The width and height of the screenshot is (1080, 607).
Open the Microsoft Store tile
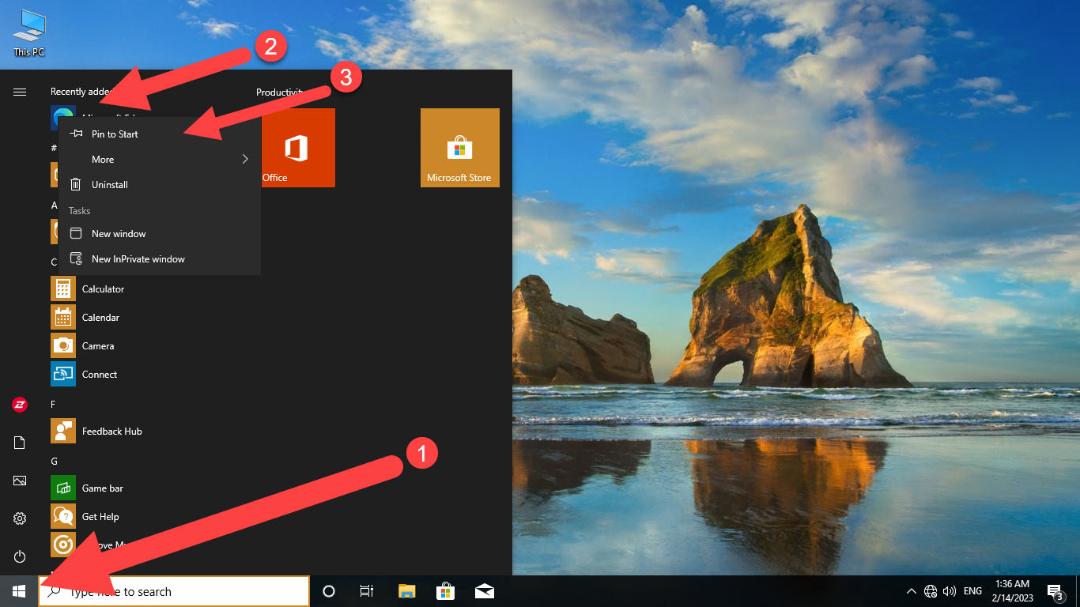coord(459,147)
